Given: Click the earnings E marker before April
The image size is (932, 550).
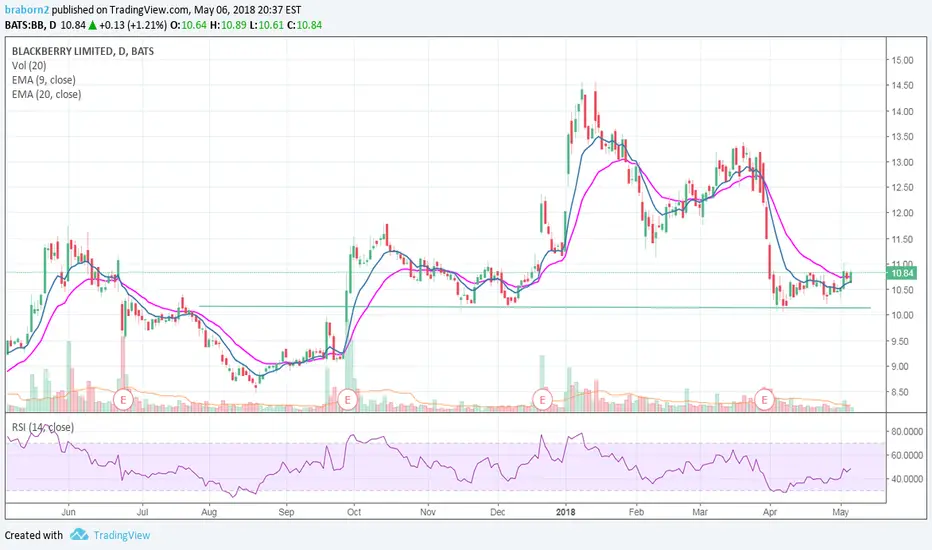Looking at the screenshot, I should [764, 399].
